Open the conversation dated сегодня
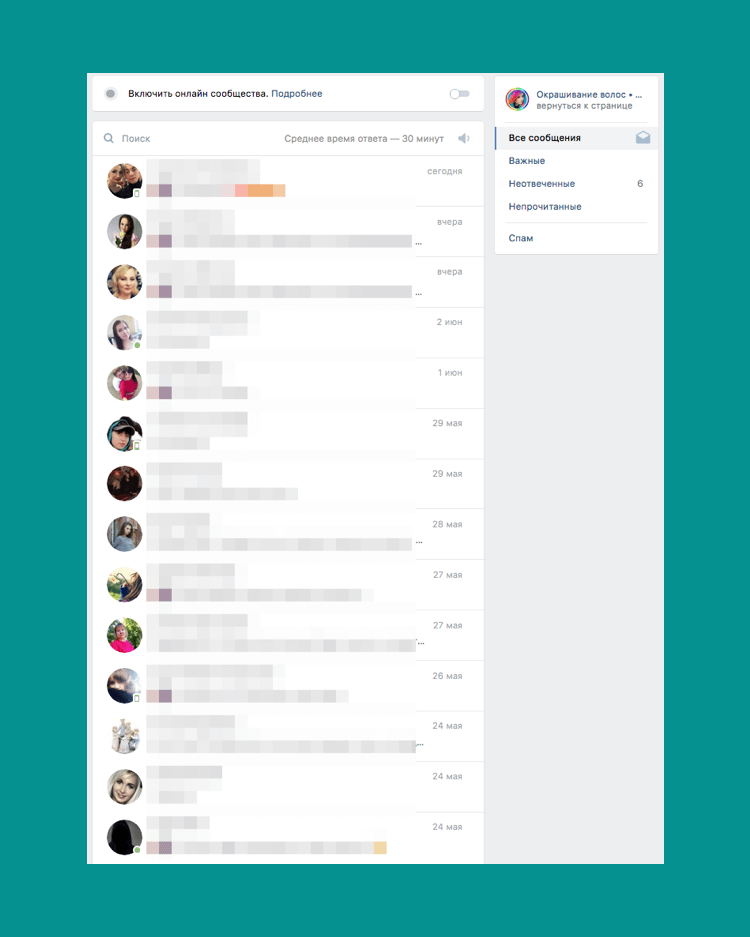This screenshot has width=750, height=937. [x=288, y=181]
